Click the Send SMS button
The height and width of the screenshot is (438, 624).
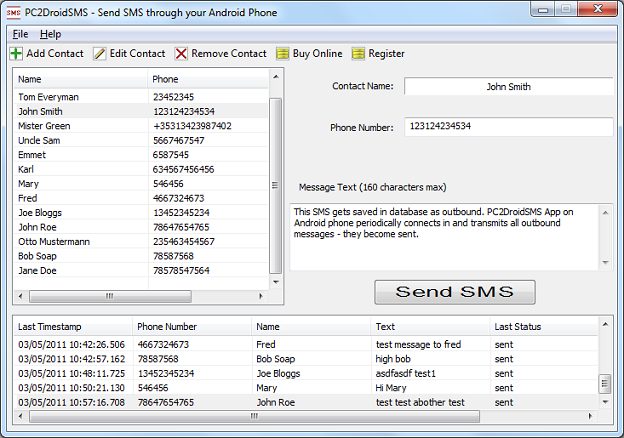(455, 292)
